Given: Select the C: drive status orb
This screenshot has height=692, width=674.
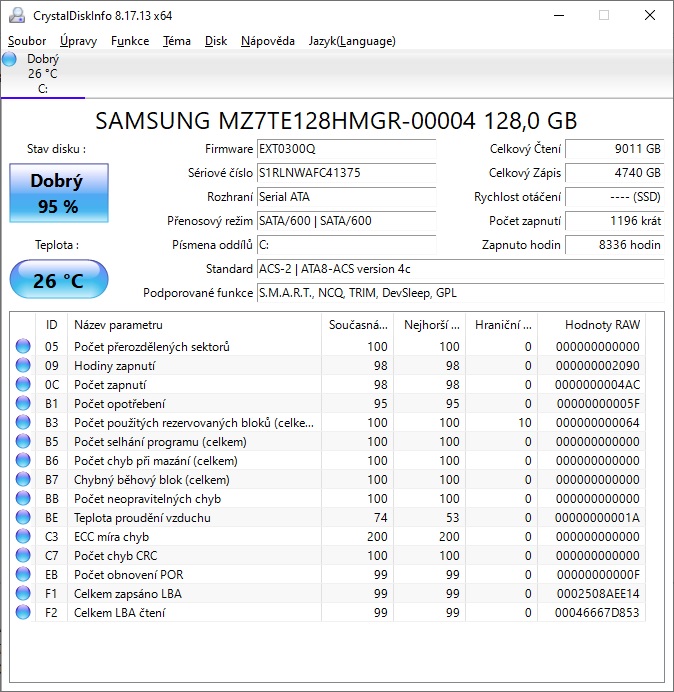Looking at the screenshot, I should click(x=10, y=59).
